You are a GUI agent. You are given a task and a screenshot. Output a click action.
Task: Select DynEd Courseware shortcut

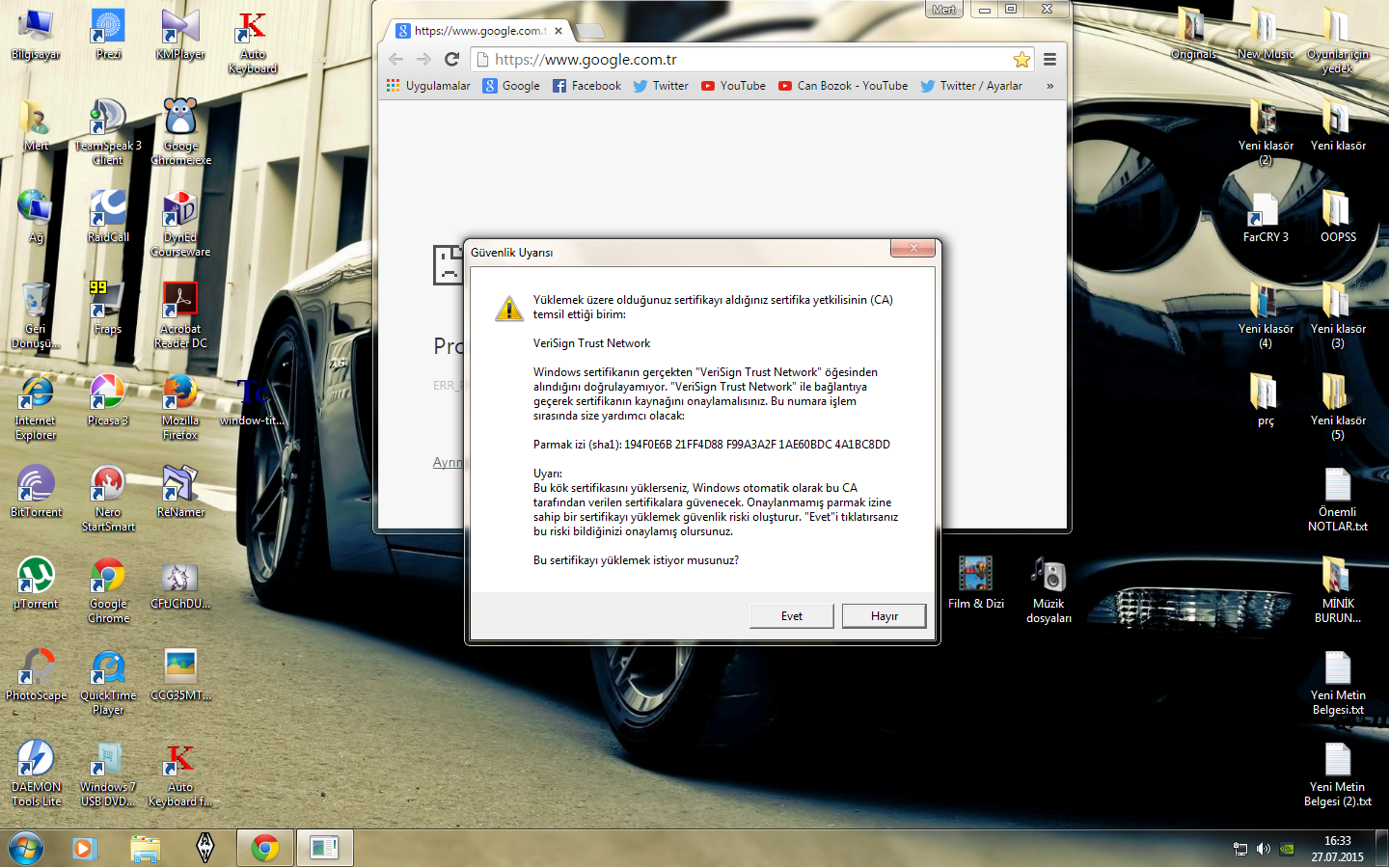pos(180,224)
